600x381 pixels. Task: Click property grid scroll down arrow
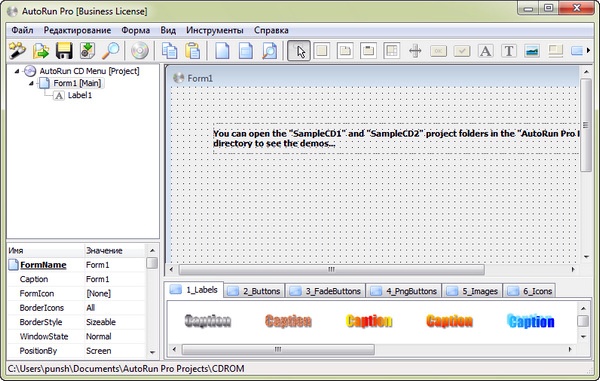tap(152, 352)
